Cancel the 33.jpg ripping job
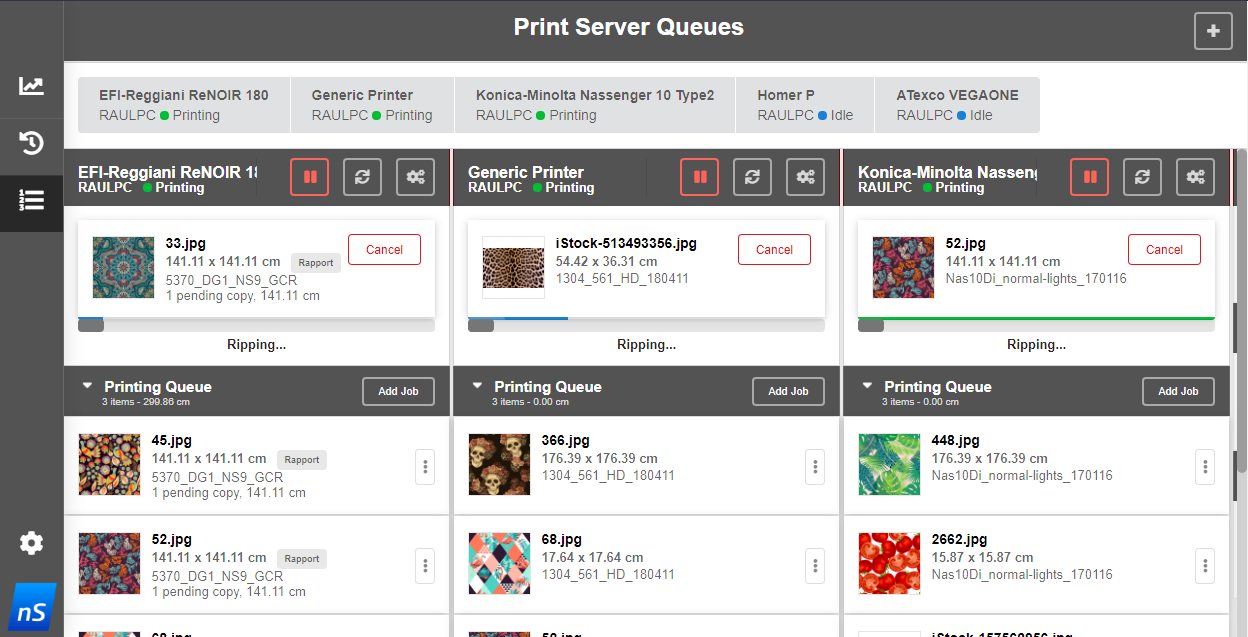This screenshot has height=637, width=1248. pyautogui.click(x=384, y=250)
